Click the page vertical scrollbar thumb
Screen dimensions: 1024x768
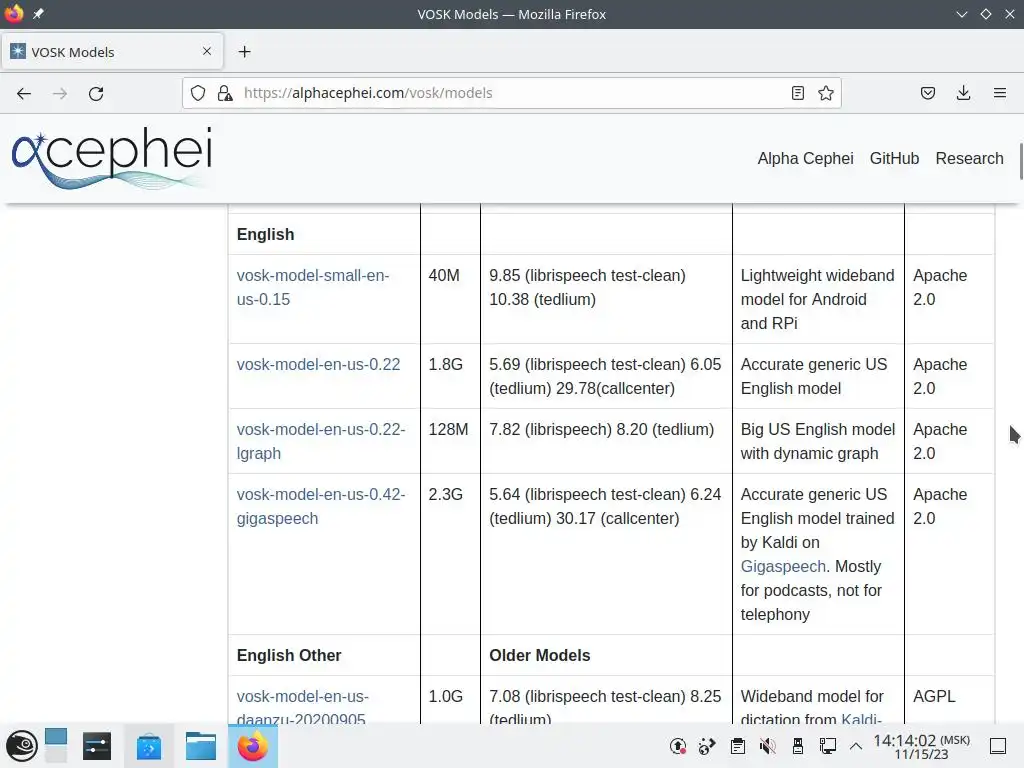(1021, 161)
